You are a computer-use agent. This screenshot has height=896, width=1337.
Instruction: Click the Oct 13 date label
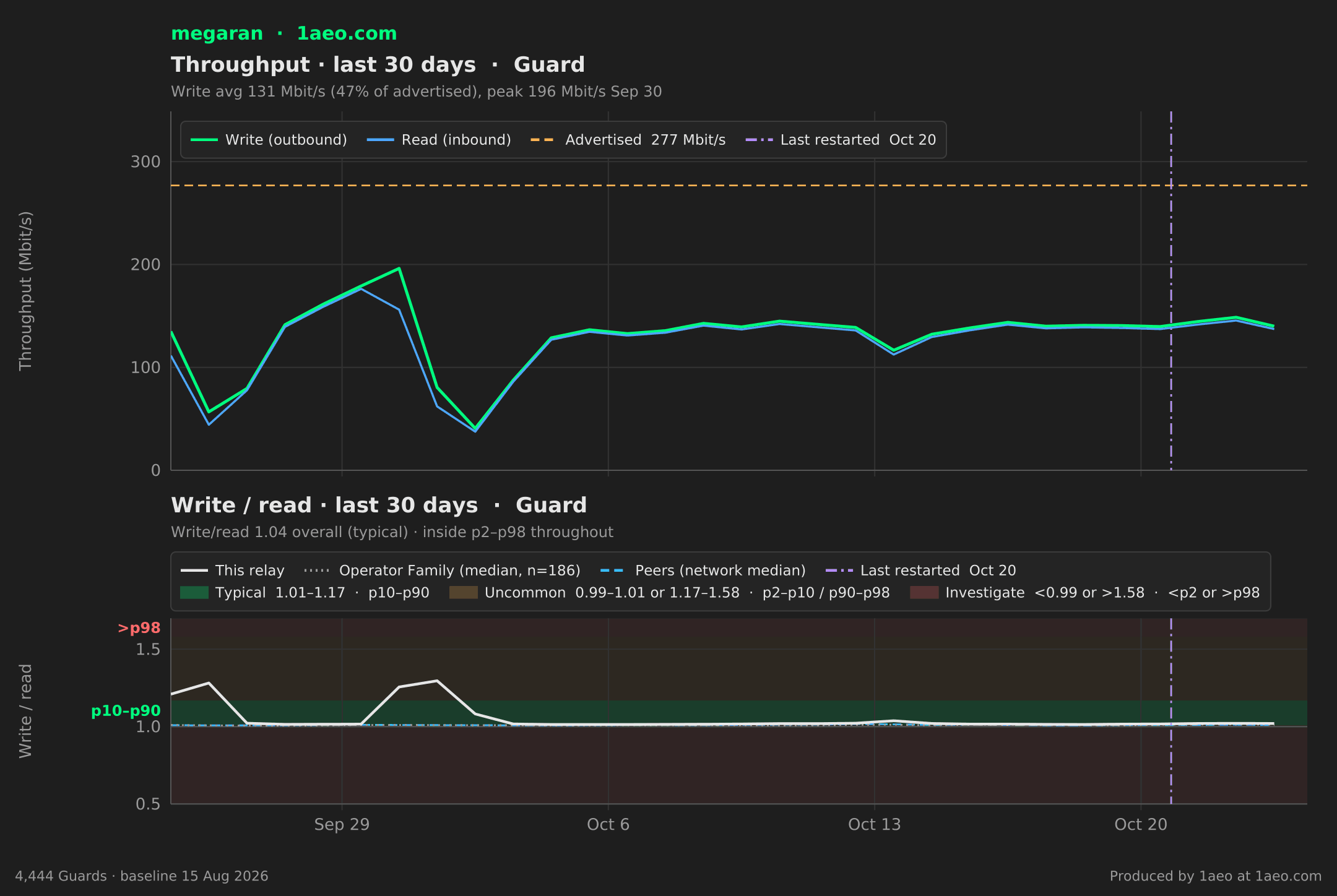(874, 825)
